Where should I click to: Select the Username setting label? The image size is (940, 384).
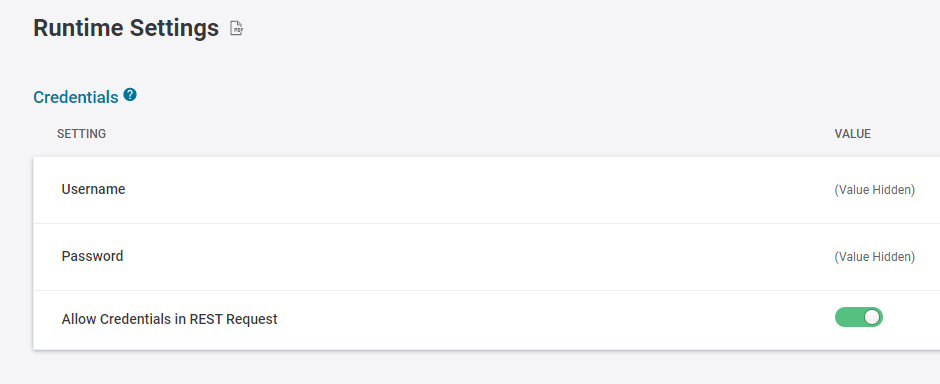click(94, 189)
